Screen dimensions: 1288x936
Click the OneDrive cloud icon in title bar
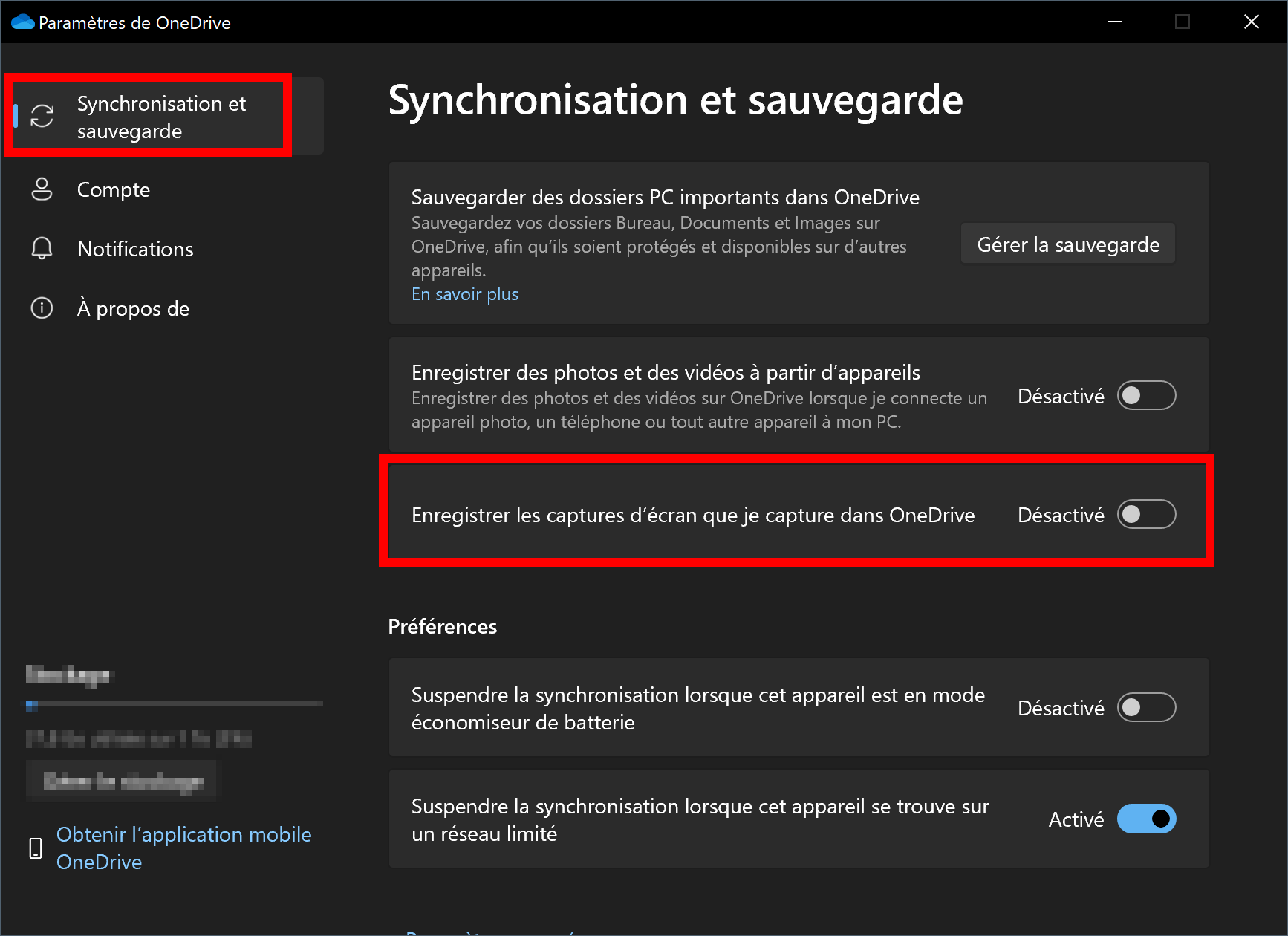pos(23,22)
